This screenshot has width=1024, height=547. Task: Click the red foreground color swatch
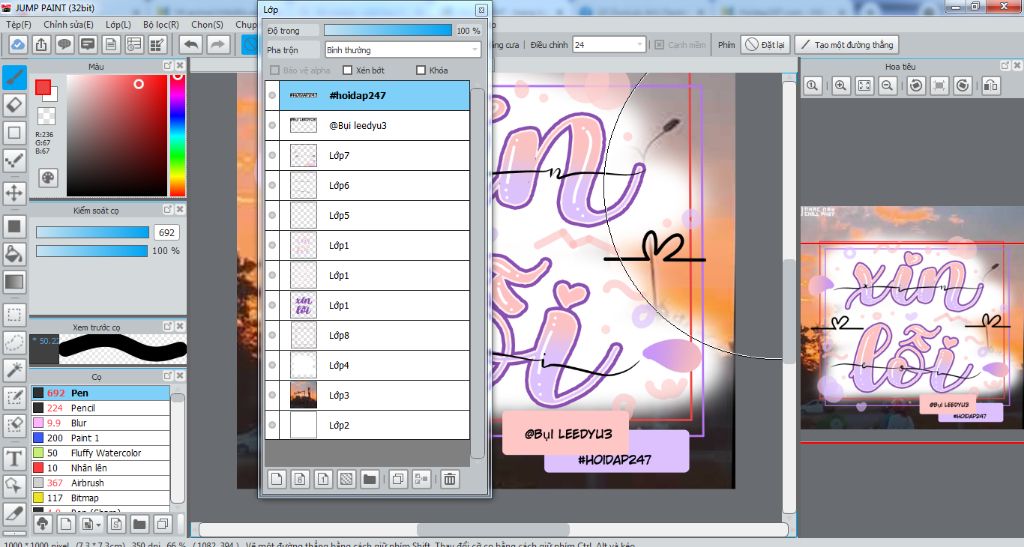pyautogui.click(x=43, y=87)
